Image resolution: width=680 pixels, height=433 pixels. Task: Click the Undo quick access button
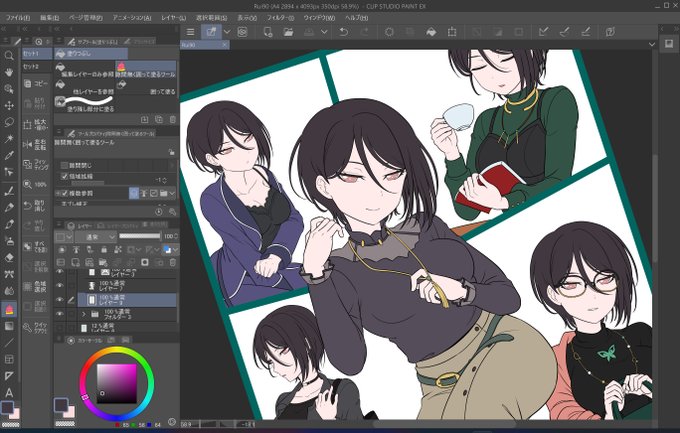coord(36,205)
